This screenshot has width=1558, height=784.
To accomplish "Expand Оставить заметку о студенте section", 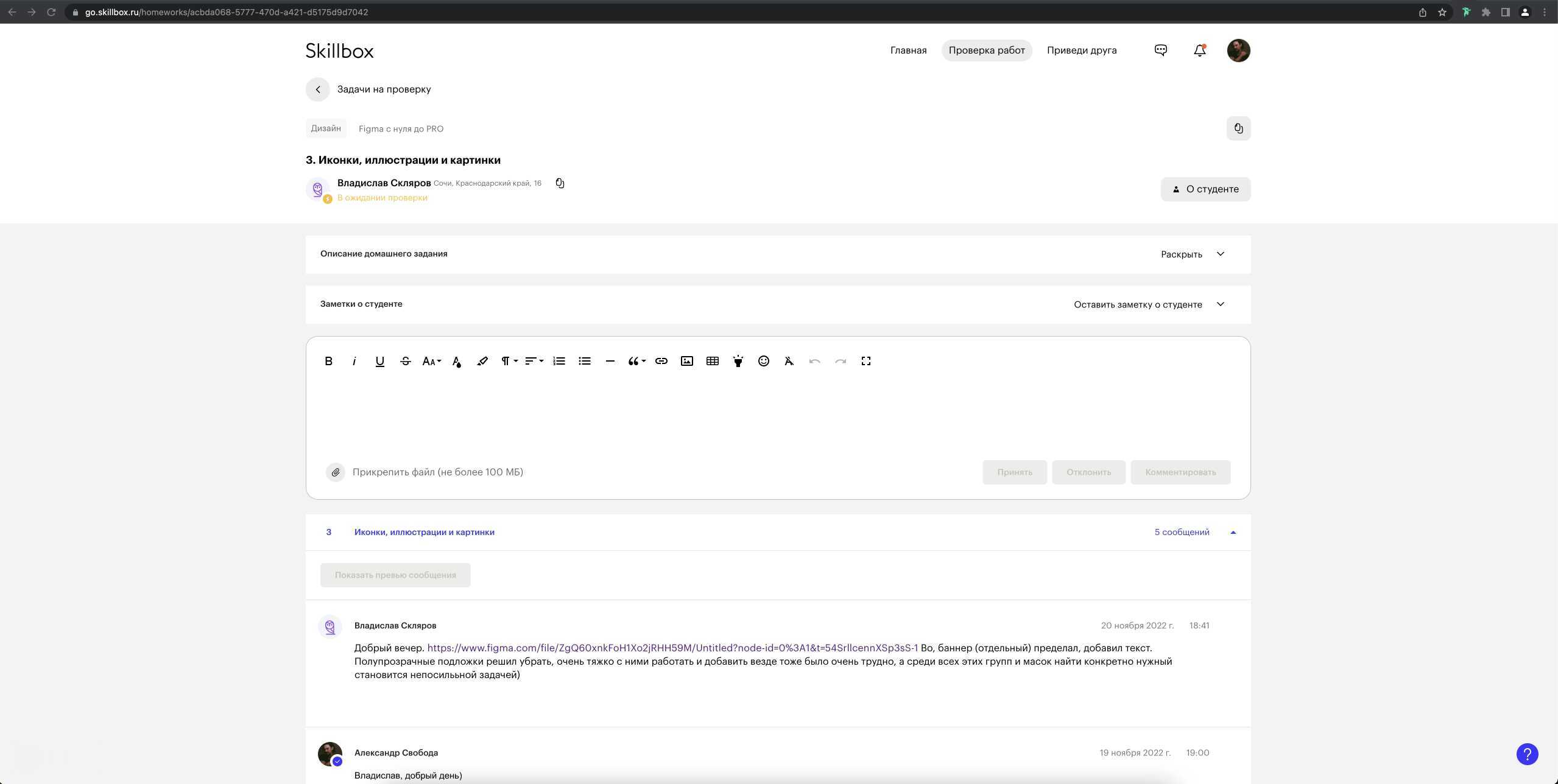I will pyautogui.click(x=1148, y=304).
